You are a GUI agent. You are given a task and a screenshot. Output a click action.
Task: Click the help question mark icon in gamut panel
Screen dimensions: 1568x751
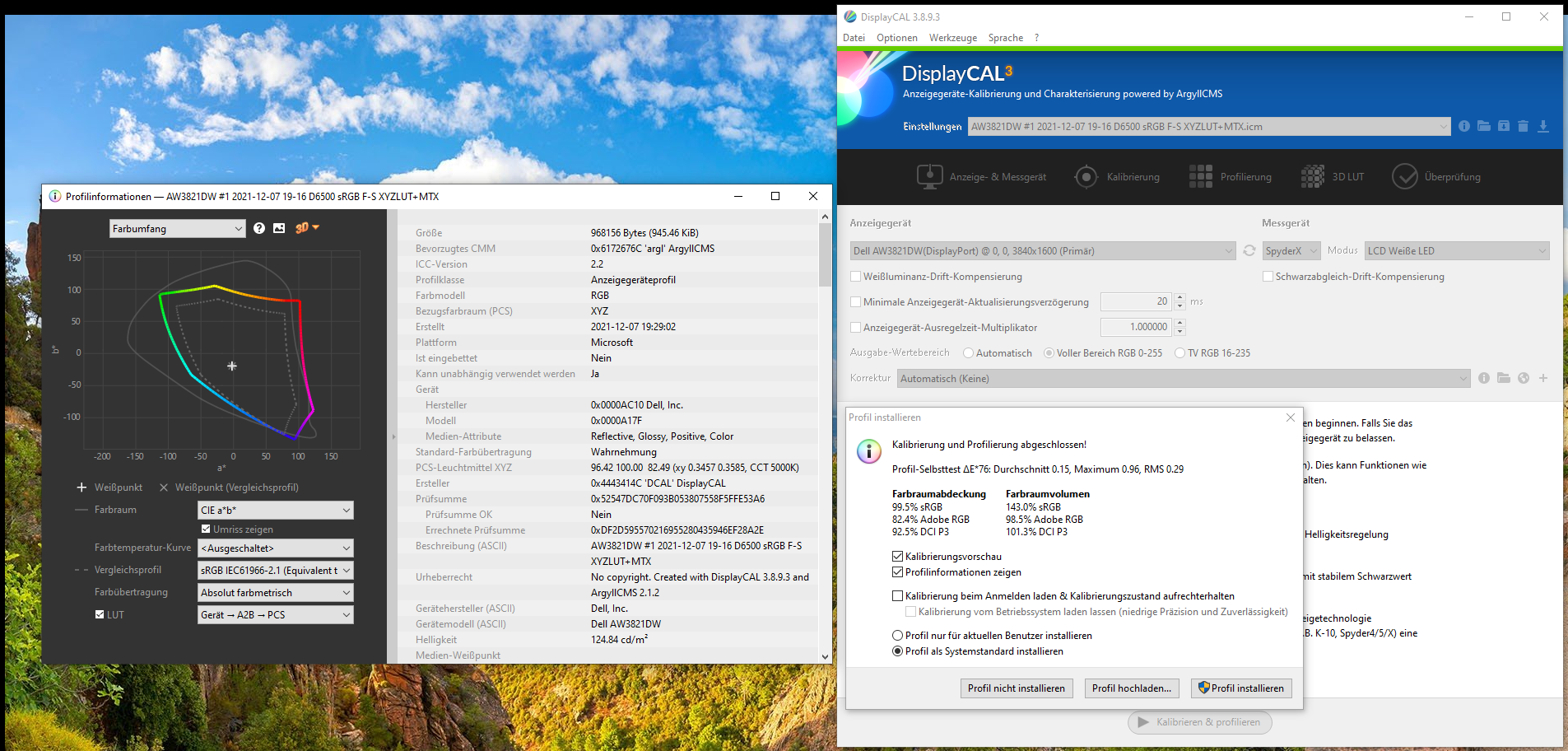(x=259, y=228)
